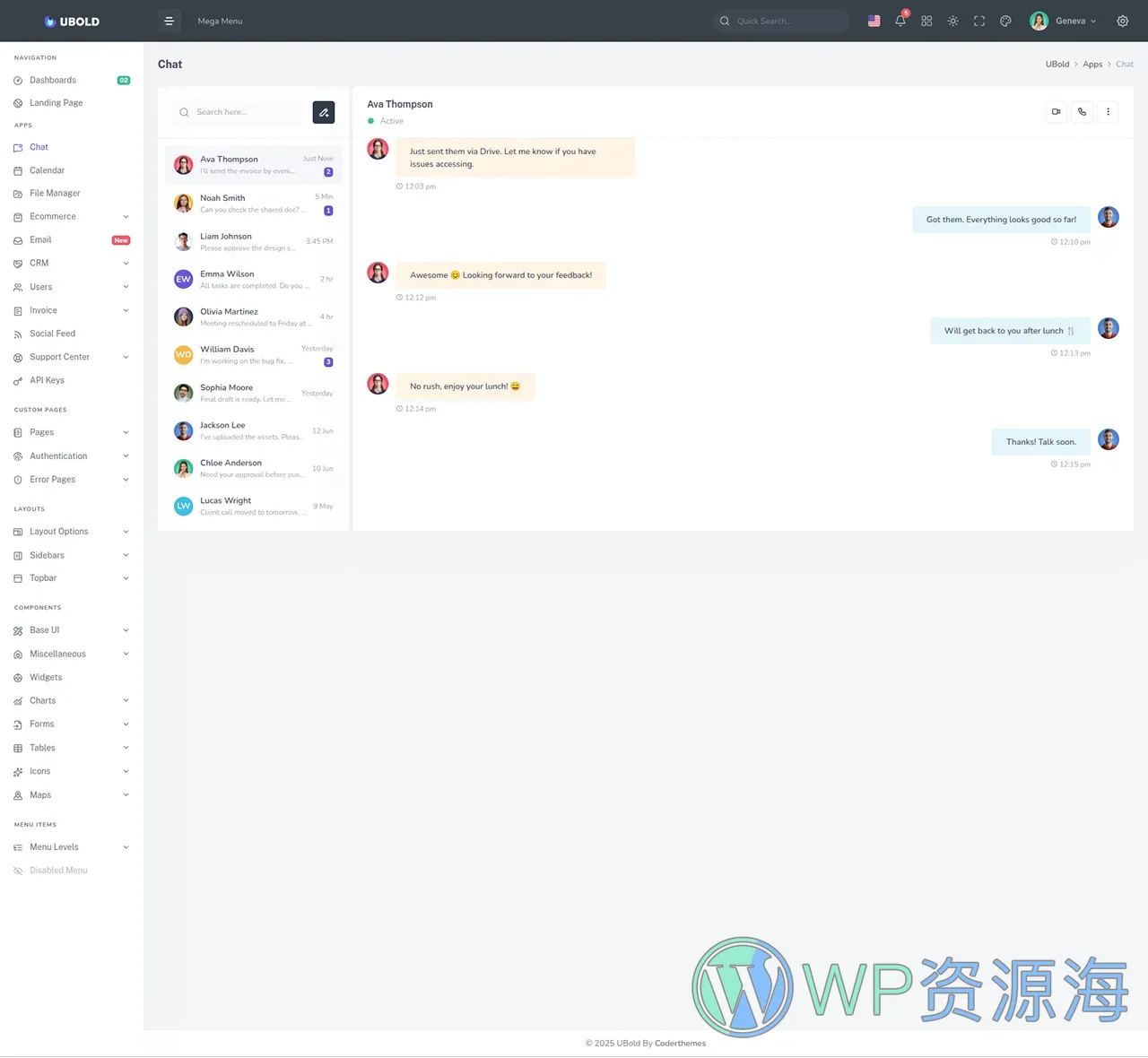The image size is (1148, 1058).
Task: Open the theme customizer palette icon
Action: (1005, 21)
